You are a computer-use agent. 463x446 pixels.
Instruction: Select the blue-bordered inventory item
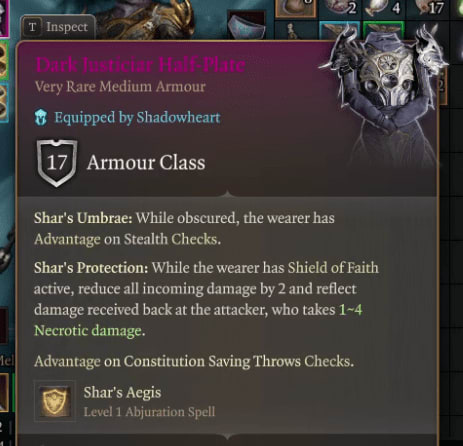tap(339, 31)
